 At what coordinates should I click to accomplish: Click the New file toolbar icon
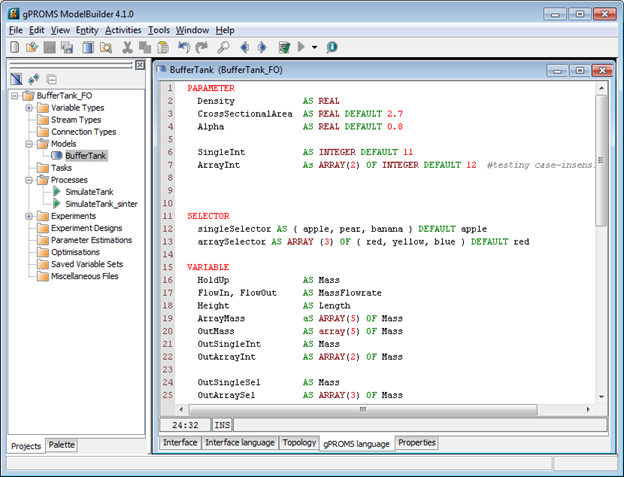(14, 47)
